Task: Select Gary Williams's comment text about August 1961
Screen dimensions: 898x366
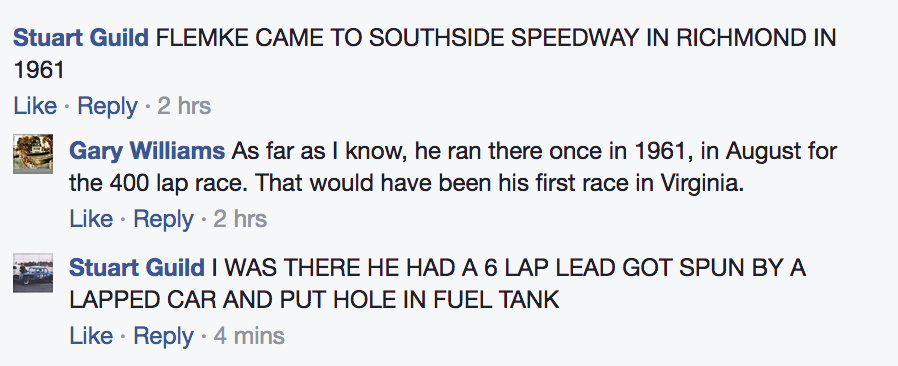Action: [454, 168]
